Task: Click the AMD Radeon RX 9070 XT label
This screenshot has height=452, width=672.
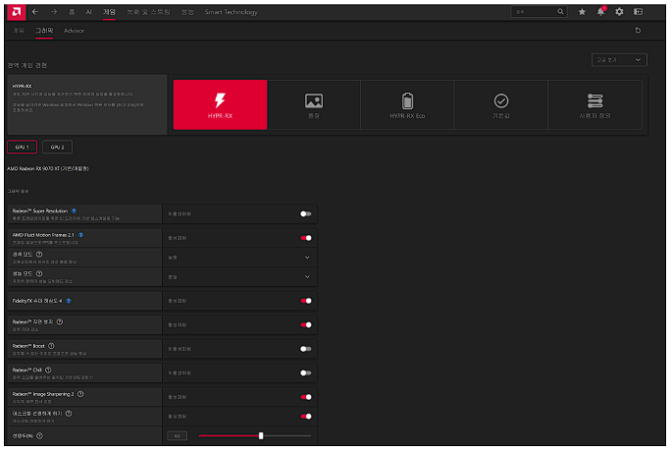Action: point(48,168)
